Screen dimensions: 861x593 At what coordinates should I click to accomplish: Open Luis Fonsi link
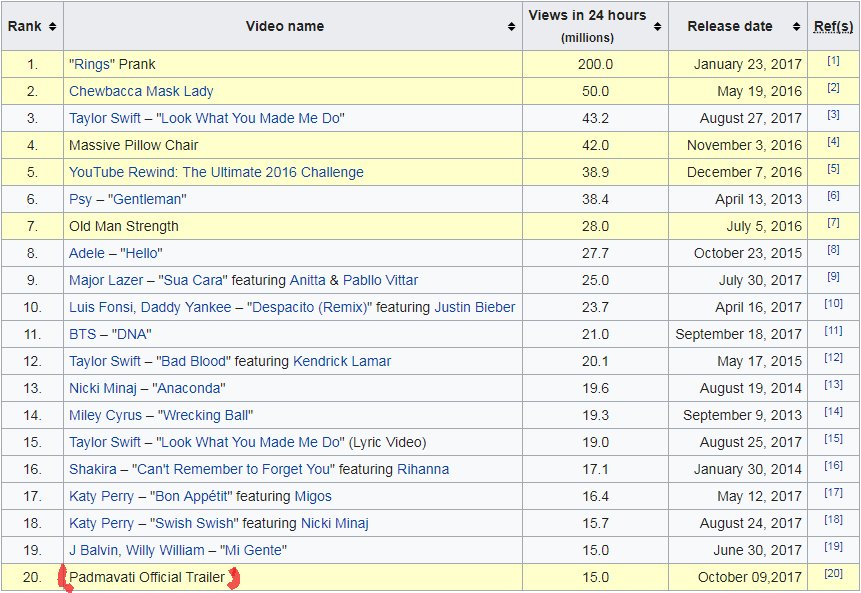coord(102,307)
